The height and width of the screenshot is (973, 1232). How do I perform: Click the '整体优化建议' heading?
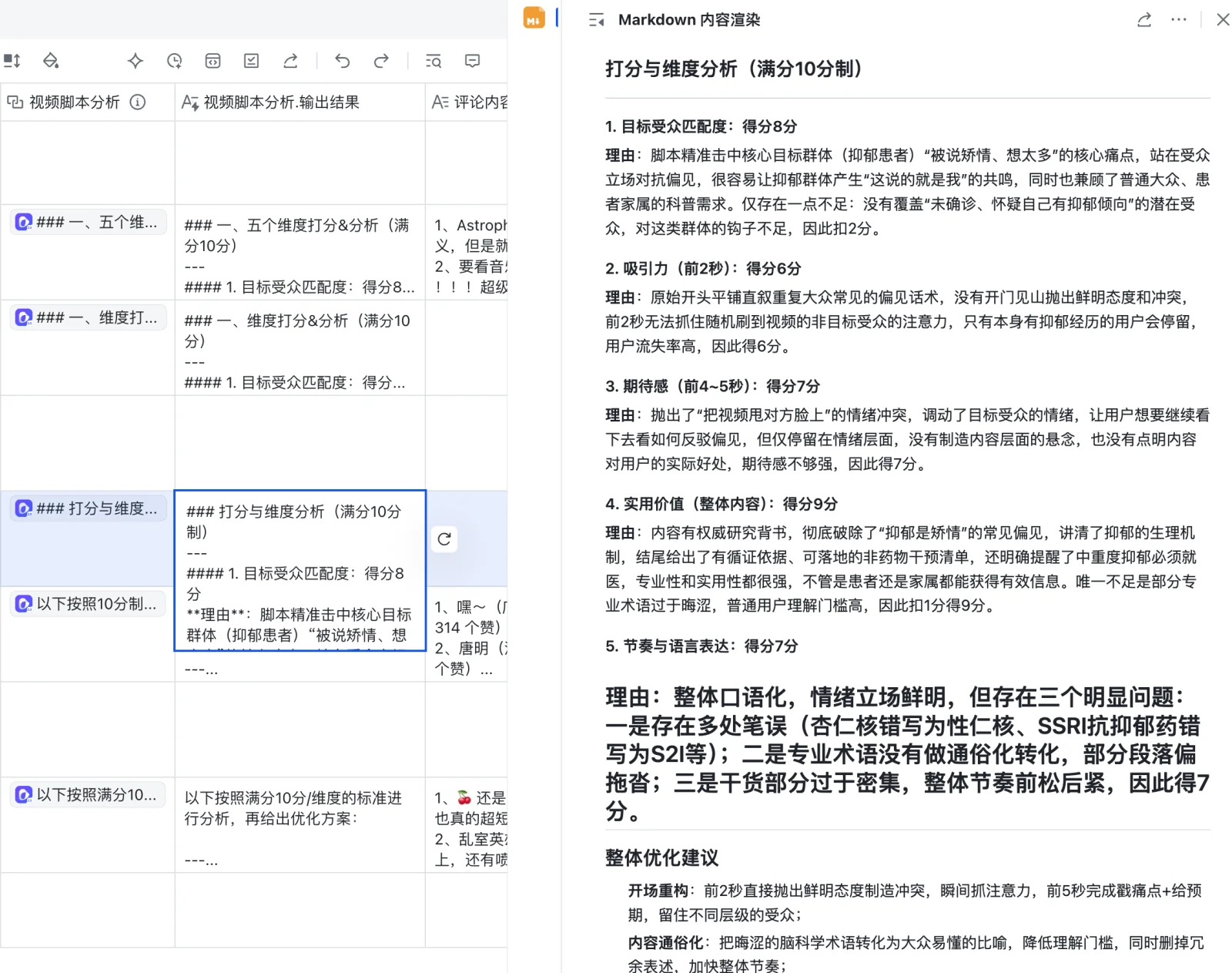tap(661, 857)
